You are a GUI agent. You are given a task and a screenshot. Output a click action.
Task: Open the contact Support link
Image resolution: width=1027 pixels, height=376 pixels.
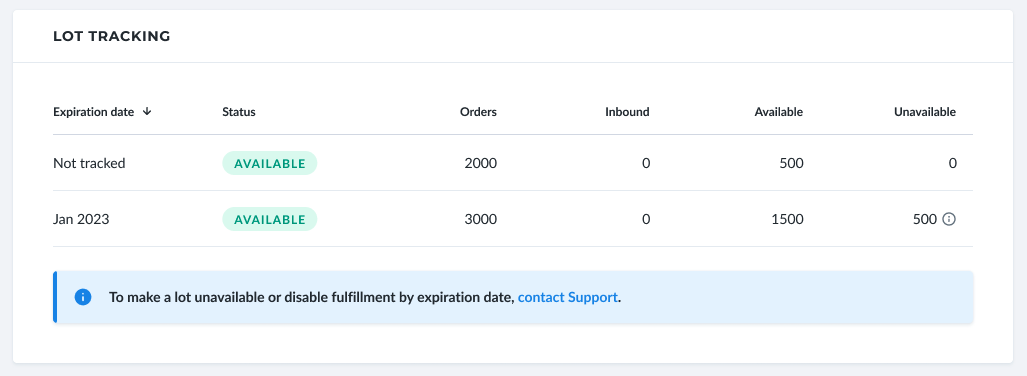click(x=567, y=297)
